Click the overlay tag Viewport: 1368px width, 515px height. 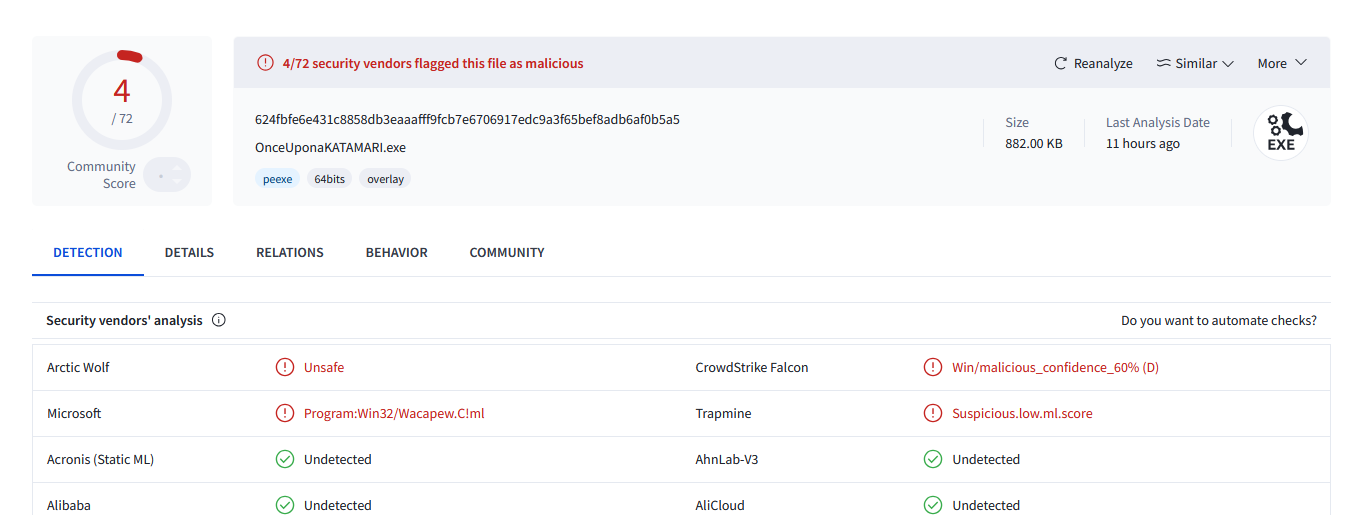click(385, 179)
